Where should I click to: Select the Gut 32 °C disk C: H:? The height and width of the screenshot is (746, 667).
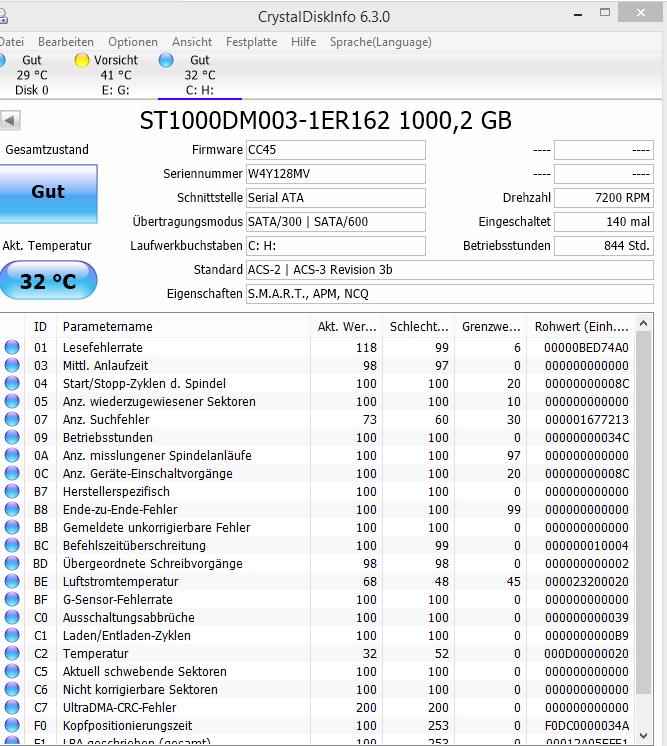200,75
